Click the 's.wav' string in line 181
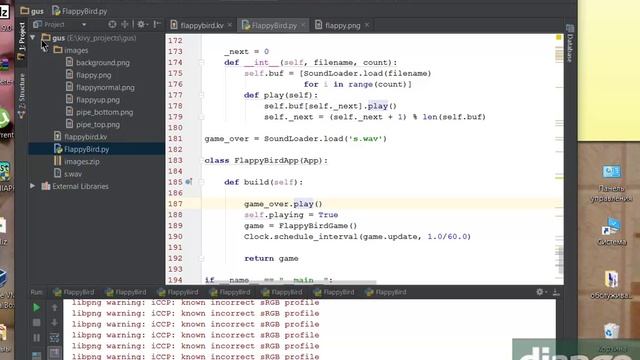 pos(365,139)
